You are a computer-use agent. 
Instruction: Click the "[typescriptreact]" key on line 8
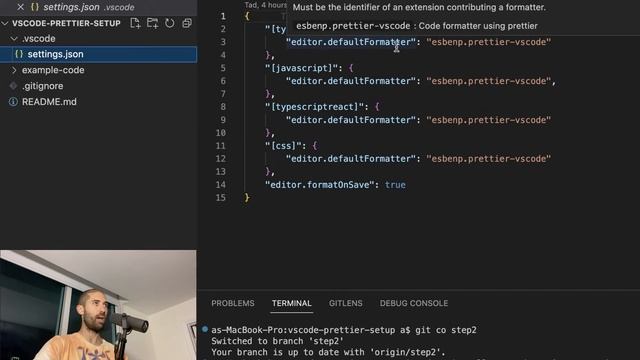[314, 107]
